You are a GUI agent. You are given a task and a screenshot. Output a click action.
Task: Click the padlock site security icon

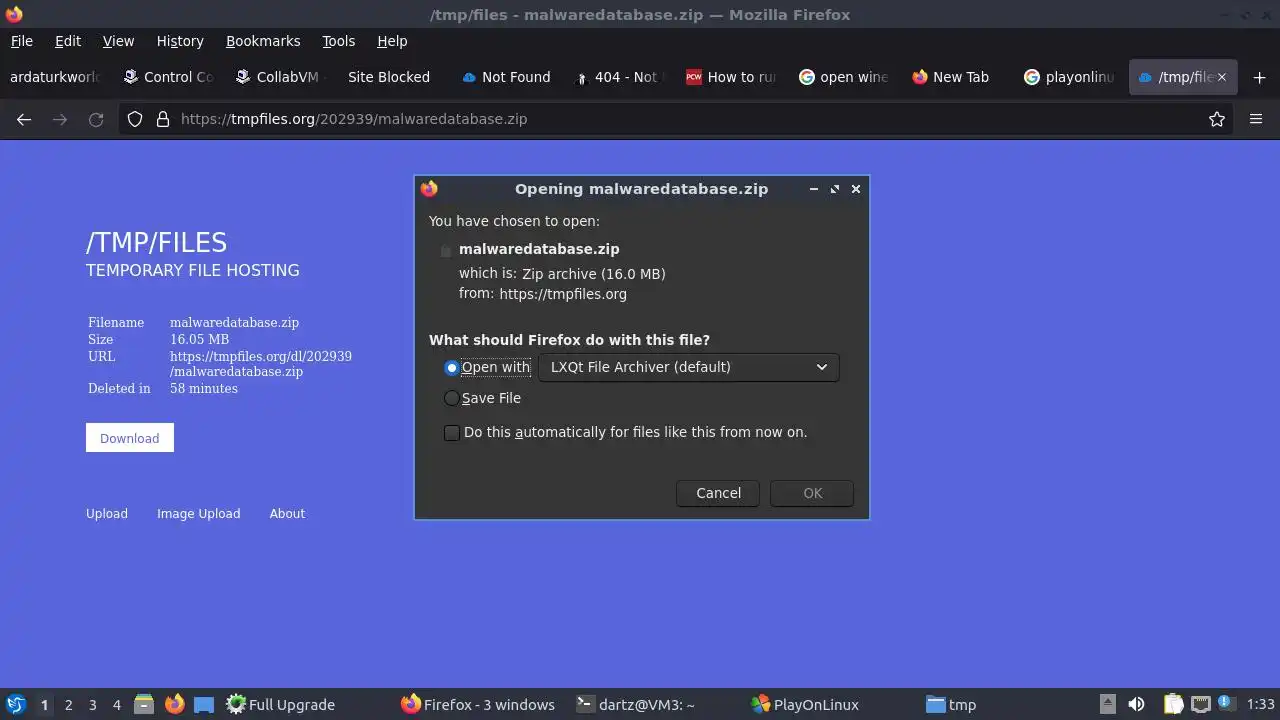pyautogui.click(x=162, y=119)
